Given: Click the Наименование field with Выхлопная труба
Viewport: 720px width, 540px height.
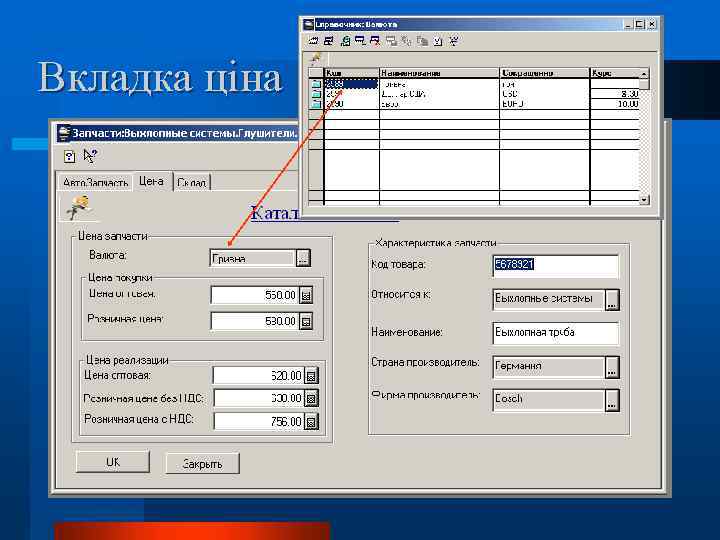Looking at the screenshot, I should tap(555, 332).
